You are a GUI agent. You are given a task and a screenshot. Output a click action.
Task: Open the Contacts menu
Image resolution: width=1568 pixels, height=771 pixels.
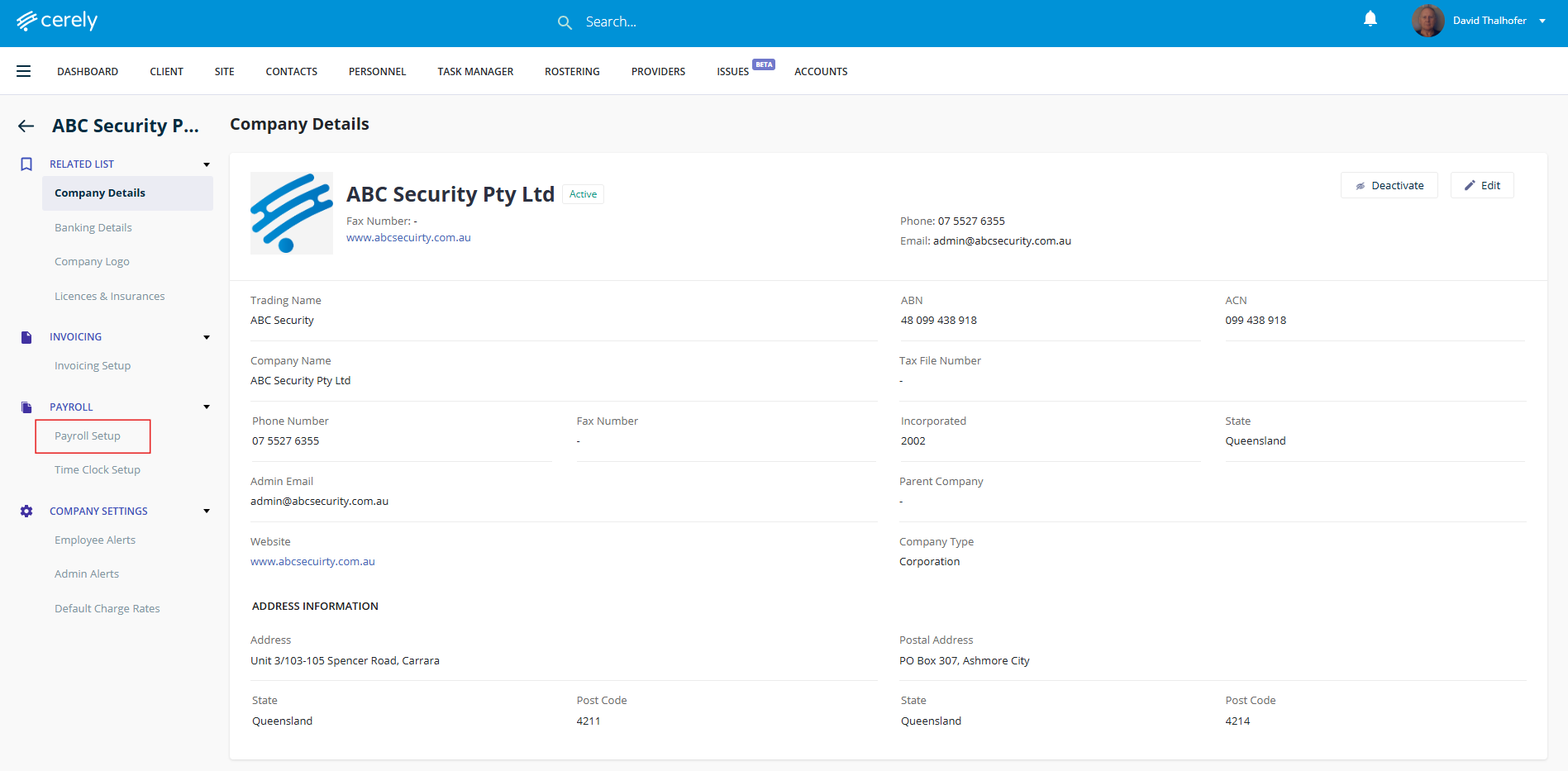292,72
